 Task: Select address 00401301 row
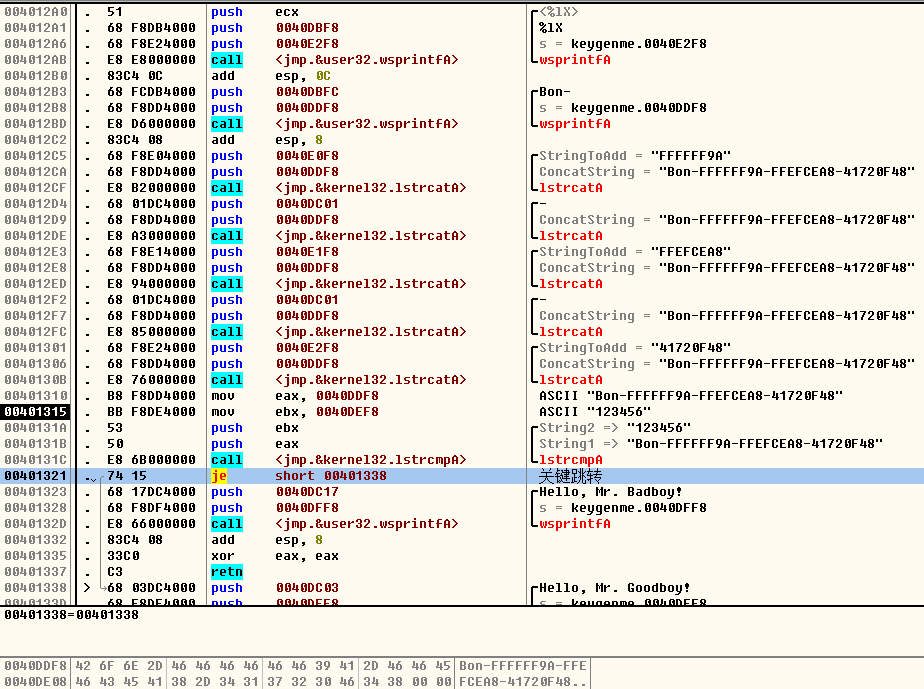pyautogui.click(x=36, y=347)
